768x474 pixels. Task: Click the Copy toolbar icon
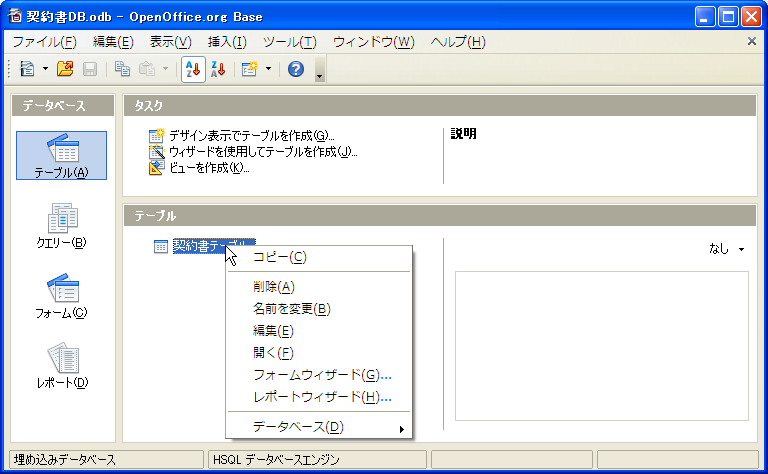pos(122,69)
